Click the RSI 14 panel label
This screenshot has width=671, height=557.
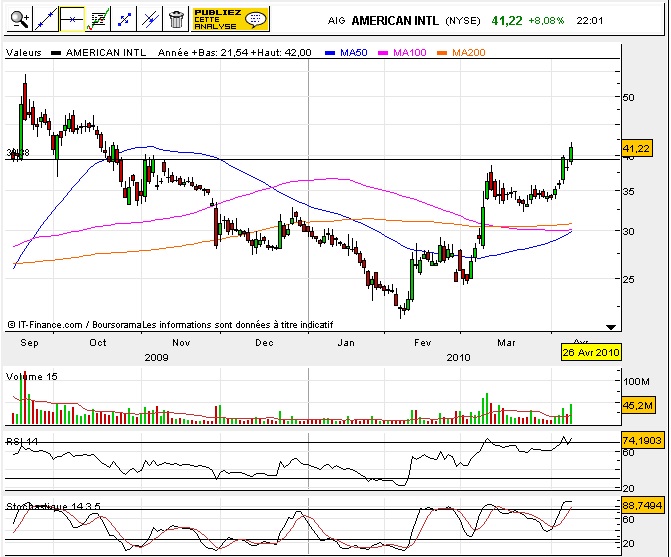tap(22, 441)
